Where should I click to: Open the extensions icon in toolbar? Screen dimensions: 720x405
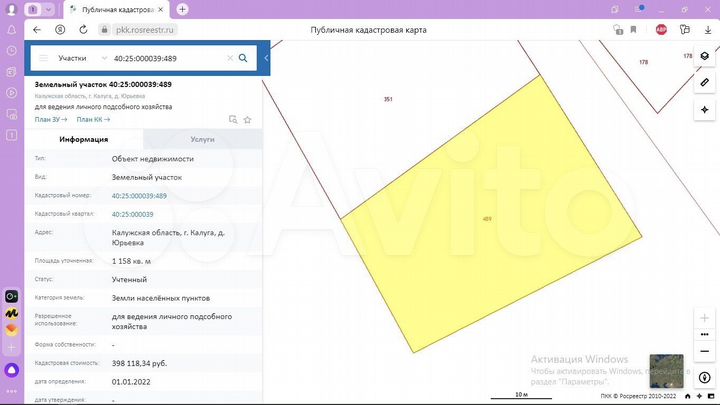click(x=685, y=30)
